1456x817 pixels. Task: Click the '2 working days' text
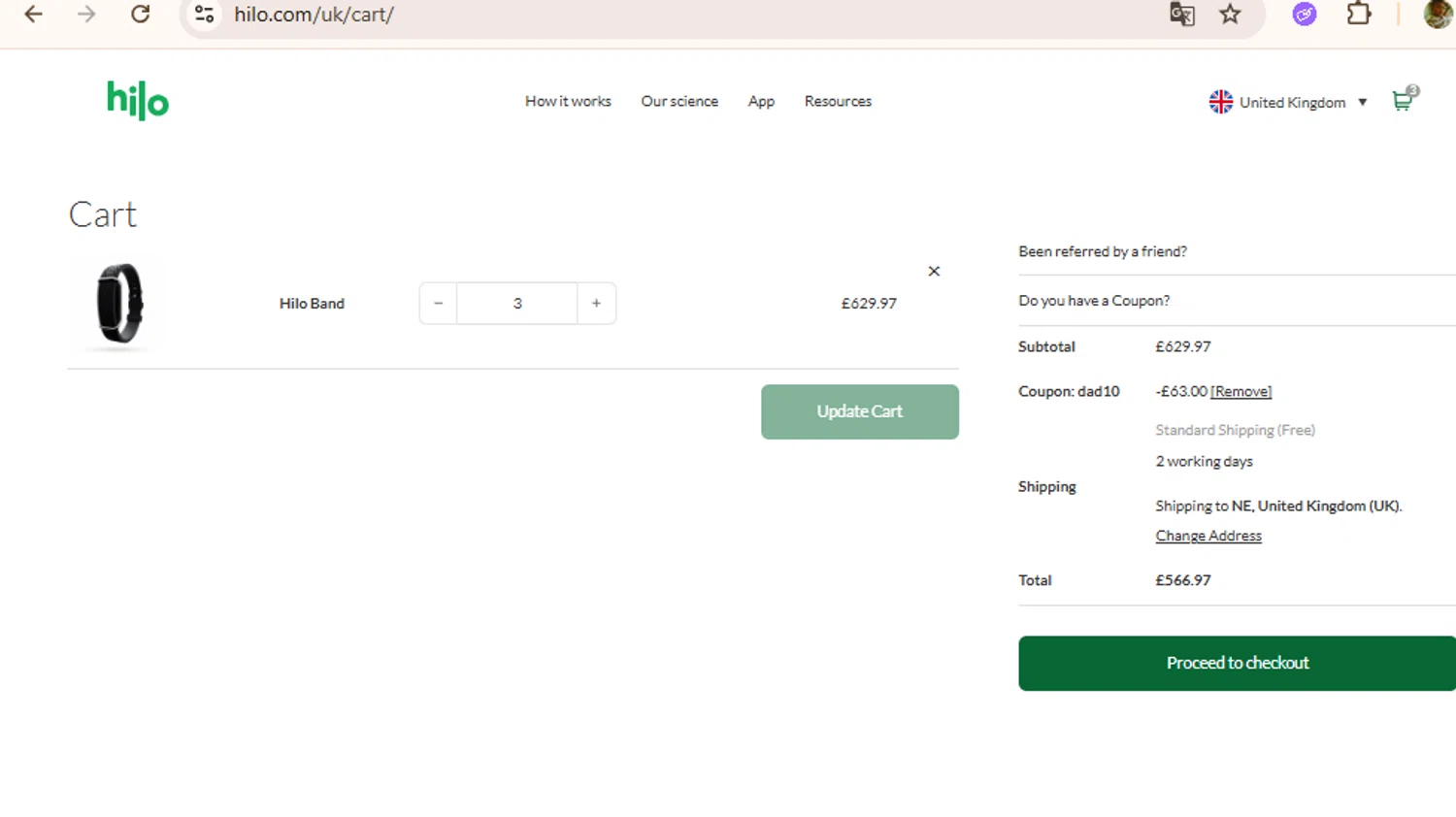coord(1204,461)
